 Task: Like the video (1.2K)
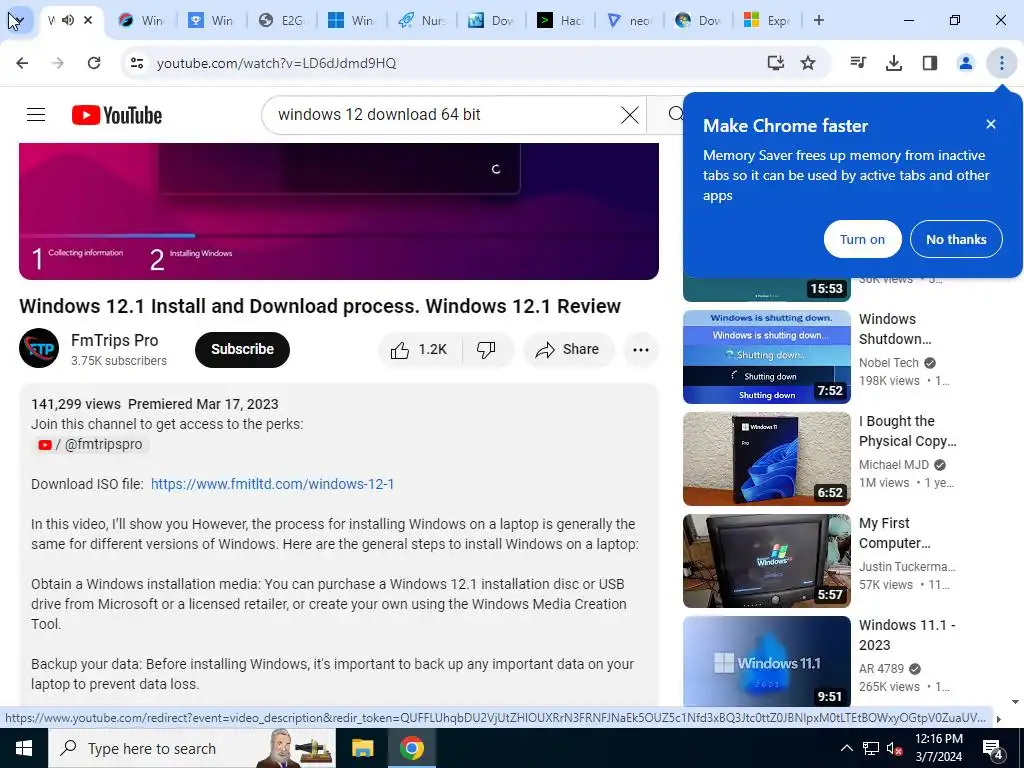tap(420, 349)
